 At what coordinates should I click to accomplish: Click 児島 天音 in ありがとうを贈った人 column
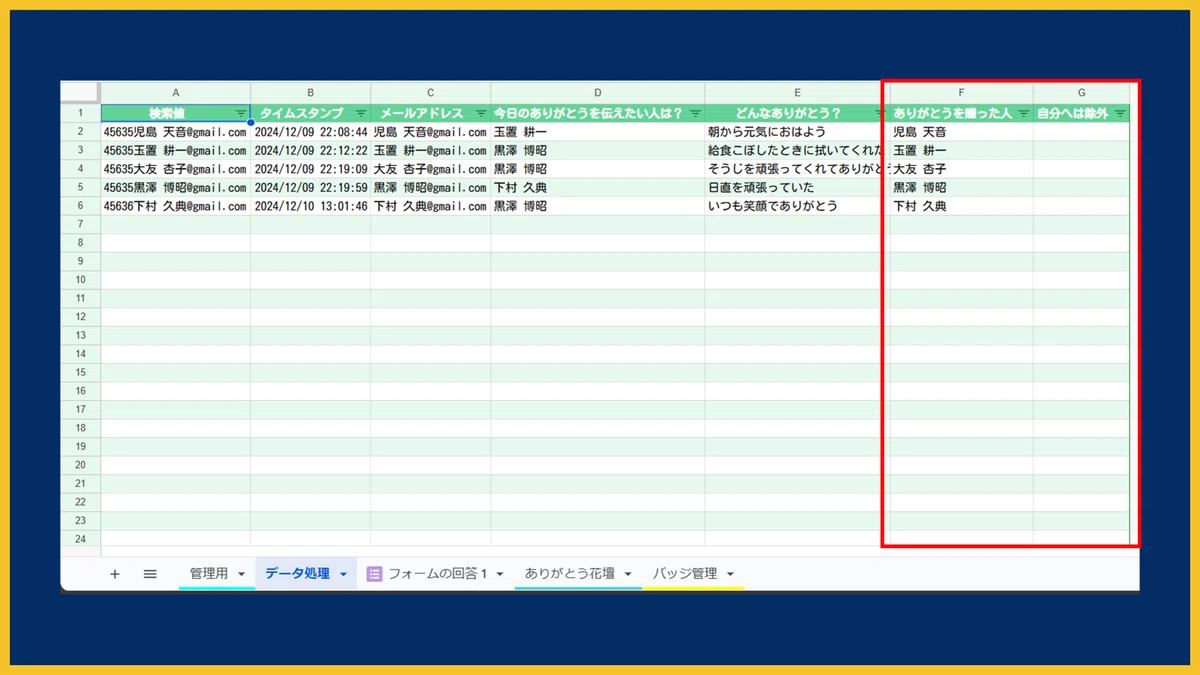961,131
